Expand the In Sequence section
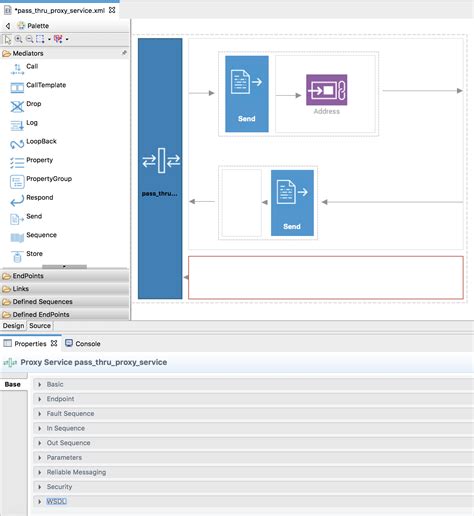The image size is (474, 516). pyautogui.click(x=253, y=428)
